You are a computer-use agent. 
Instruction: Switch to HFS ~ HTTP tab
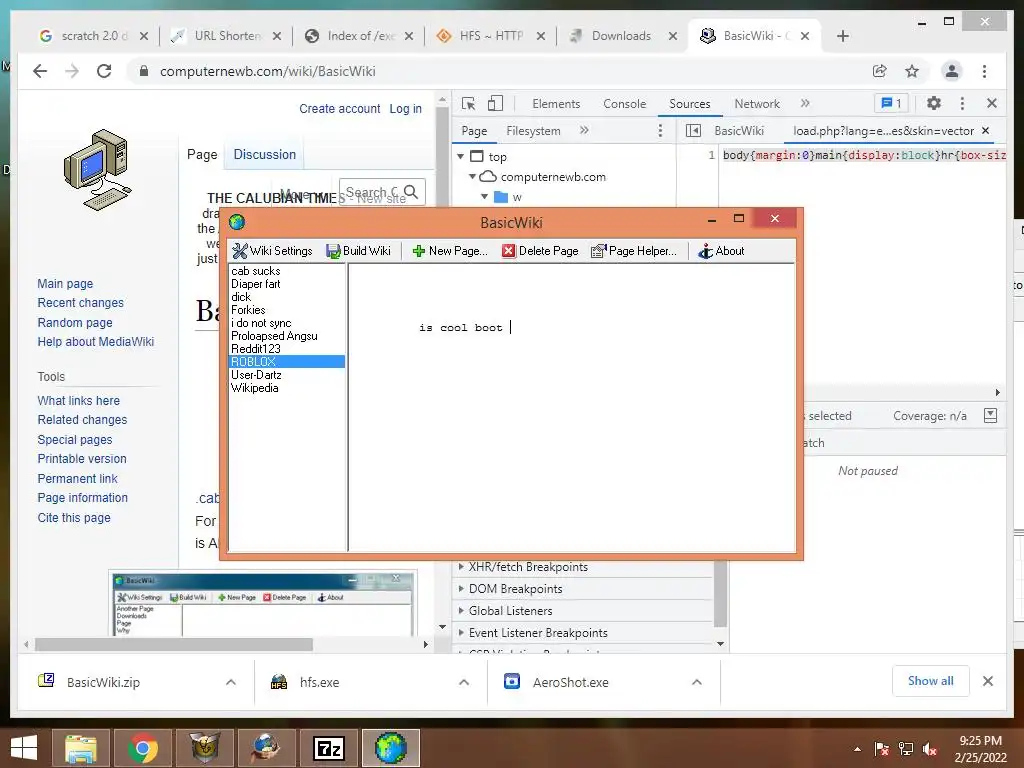pos(491,36)
